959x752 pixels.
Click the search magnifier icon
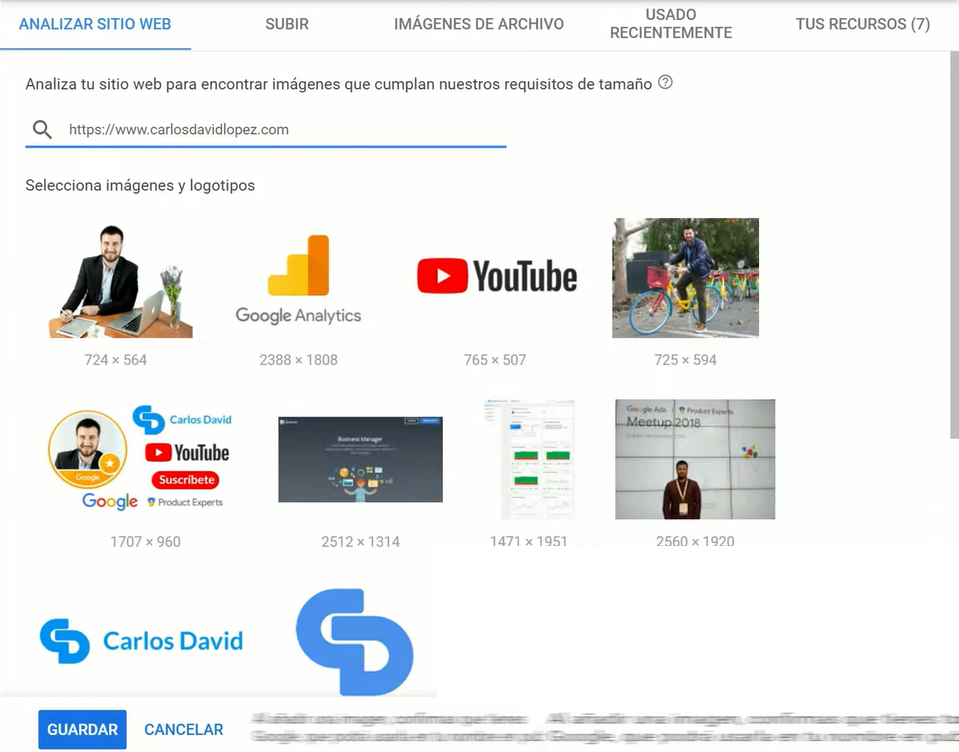coord(42,129)
